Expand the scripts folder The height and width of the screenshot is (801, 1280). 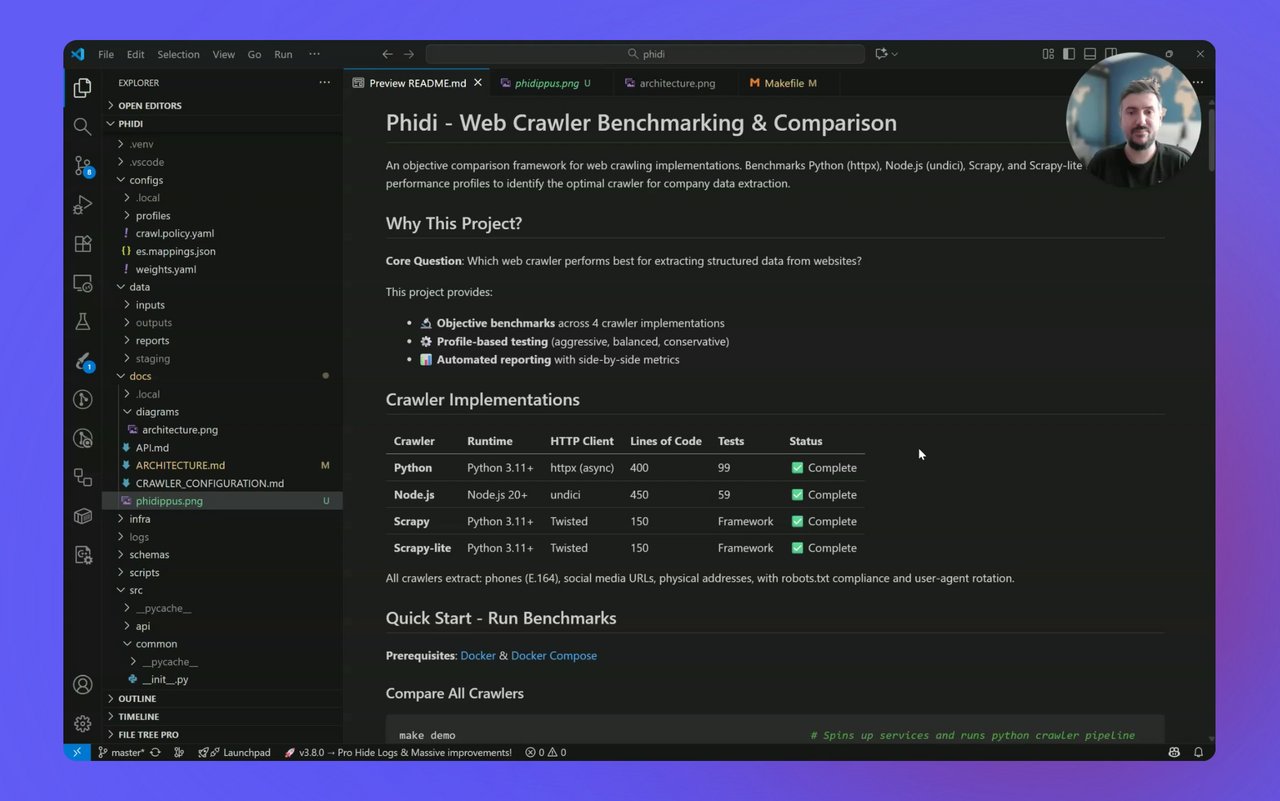223,573
